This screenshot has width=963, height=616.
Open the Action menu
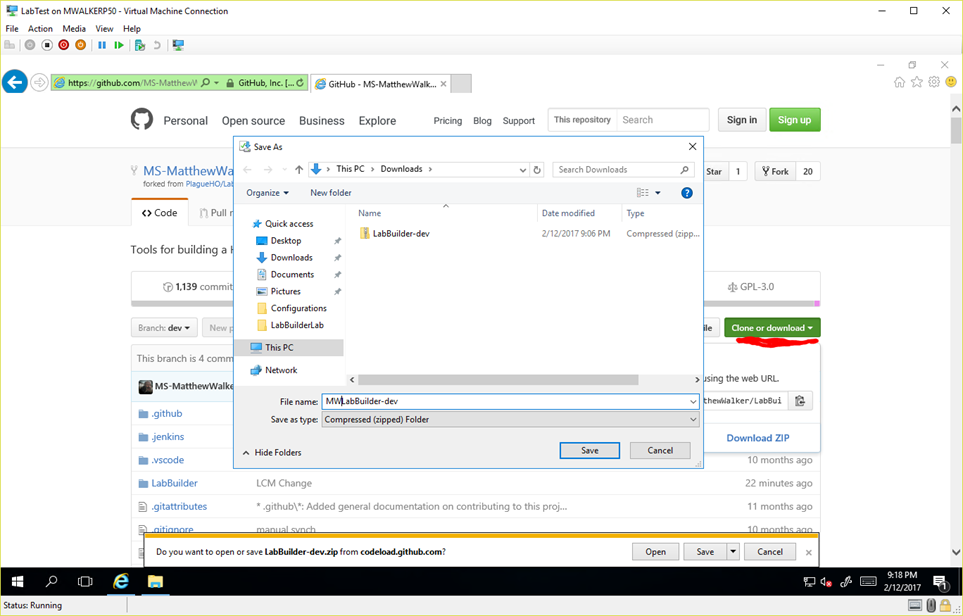tap(40, 28)
